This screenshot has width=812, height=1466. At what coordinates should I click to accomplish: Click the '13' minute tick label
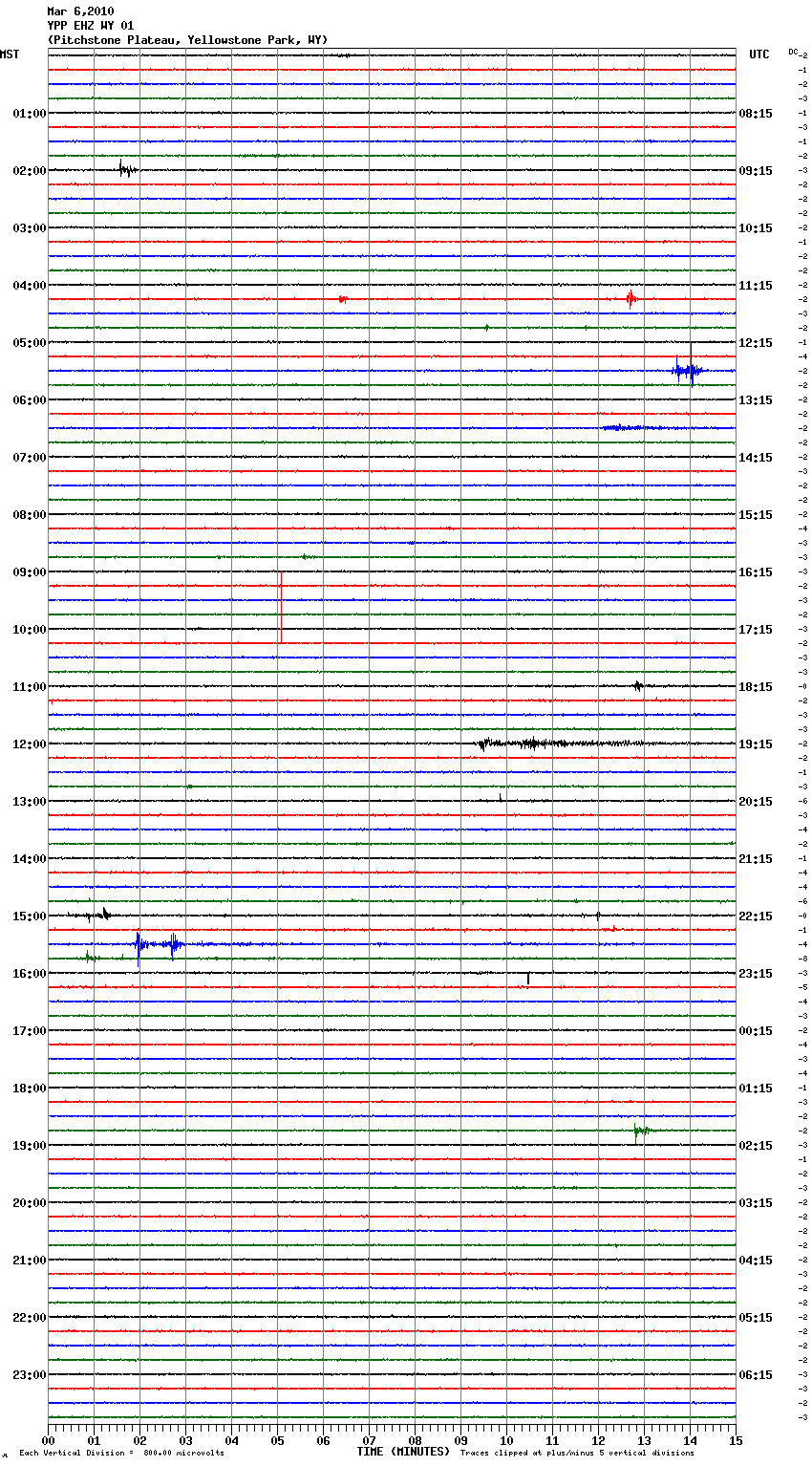click(x=644, y=1441)
